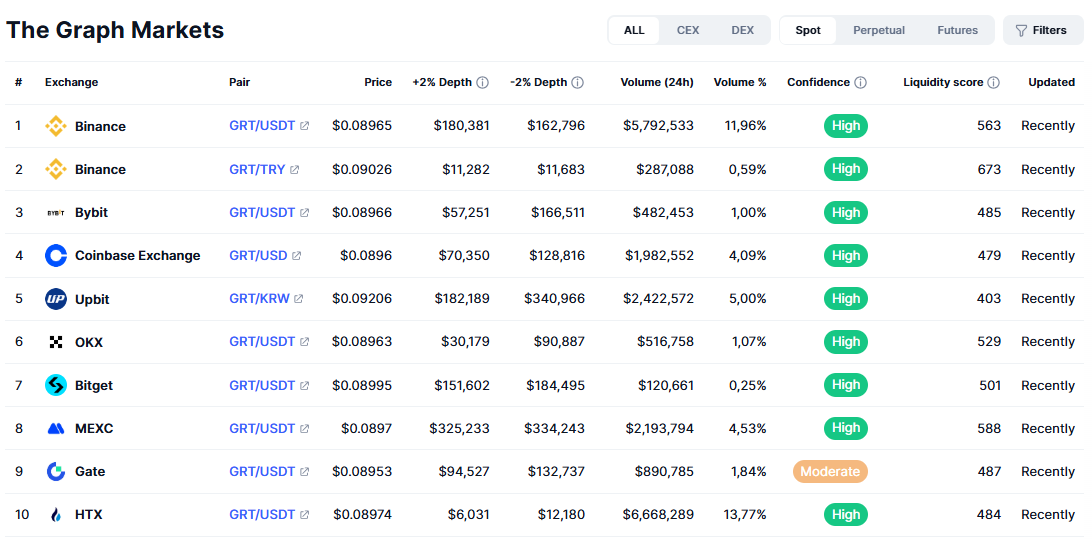
Task: Select the Spot market tab
Action: point(808,30)
